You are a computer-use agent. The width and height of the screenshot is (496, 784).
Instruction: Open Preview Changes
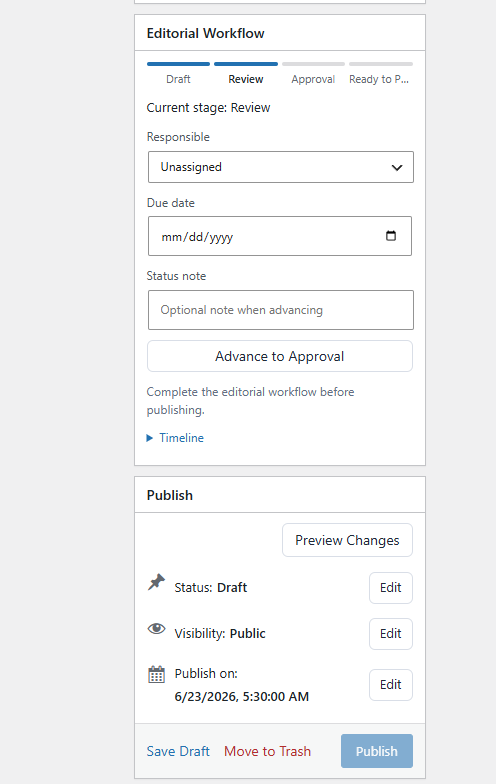[347, 540]
